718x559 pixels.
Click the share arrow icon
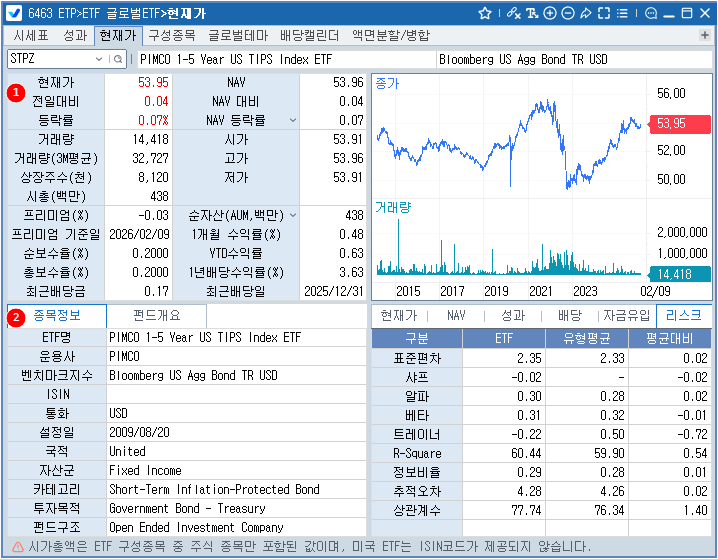585,13
